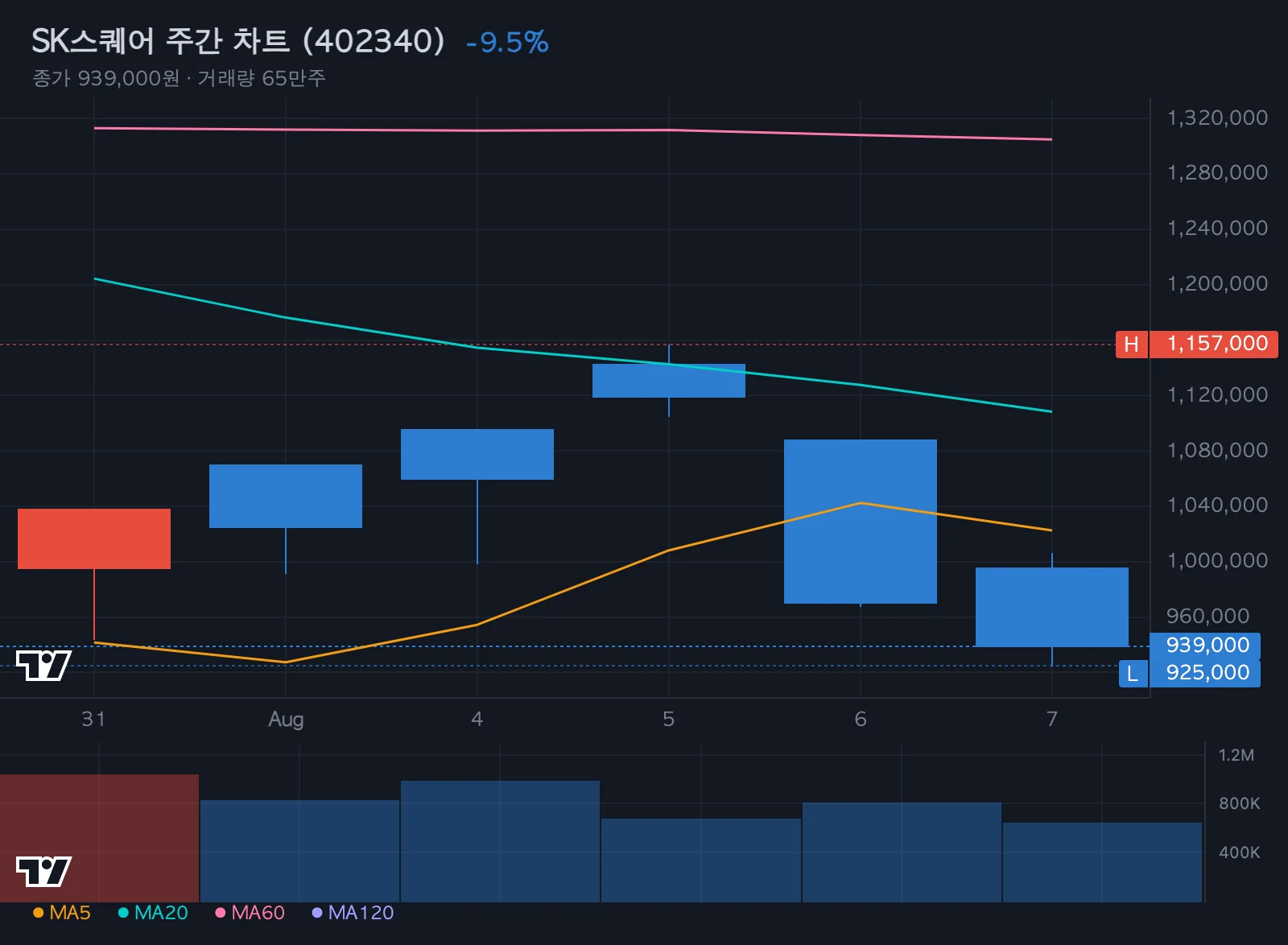
Task: Click the blue candlestick for the 5th
Action: [x=669, y=381]
